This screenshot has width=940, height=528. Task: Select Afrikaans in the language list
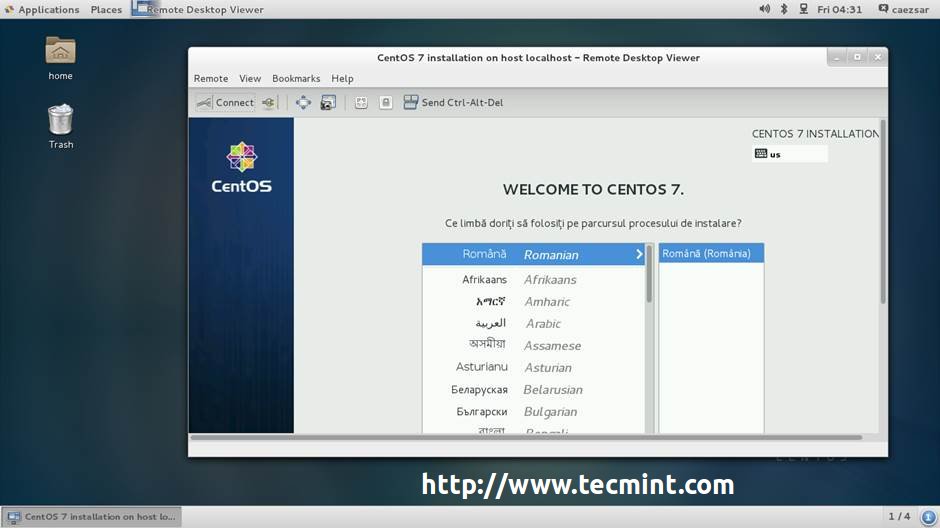point(534,279)
